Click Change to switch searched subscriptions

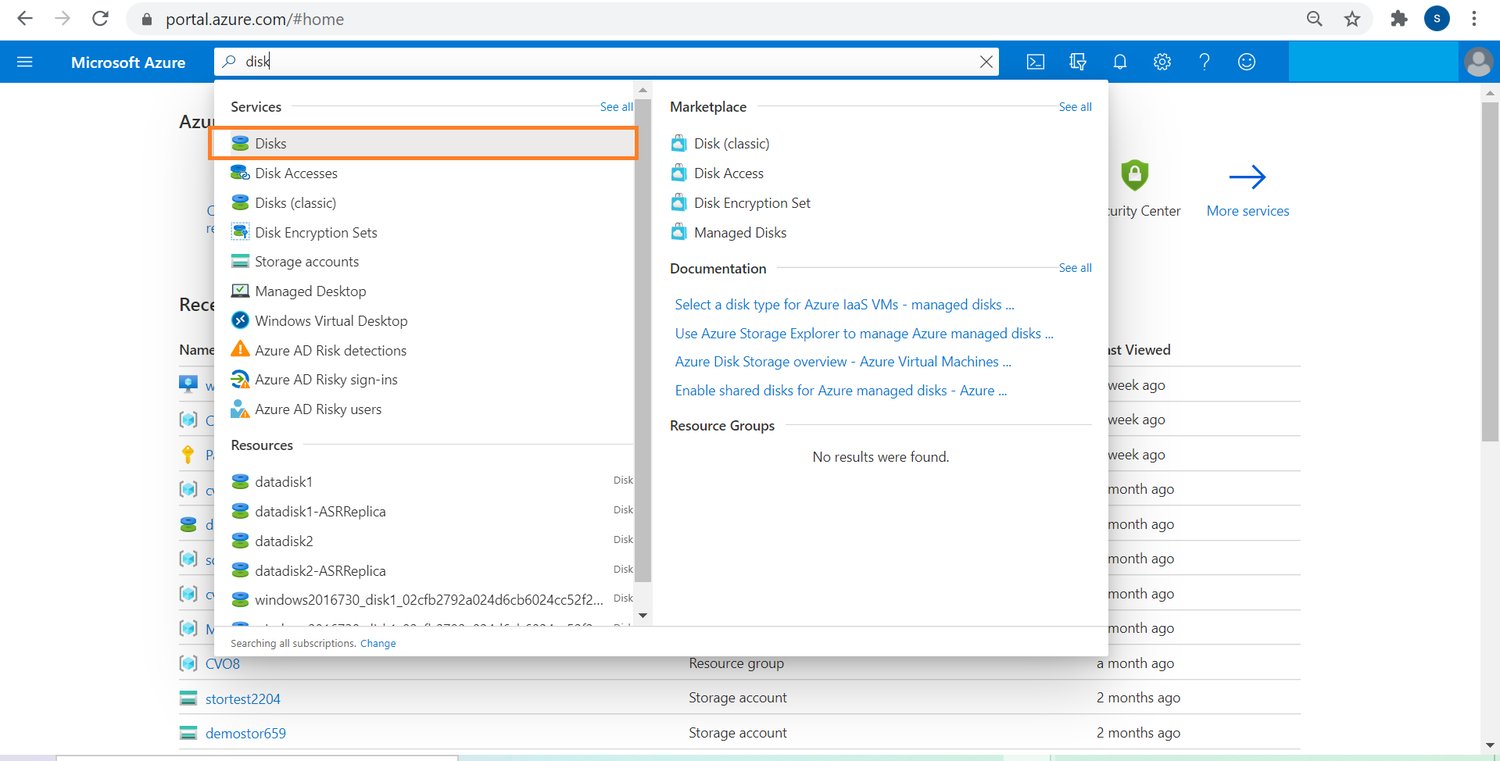click(378, 644)
